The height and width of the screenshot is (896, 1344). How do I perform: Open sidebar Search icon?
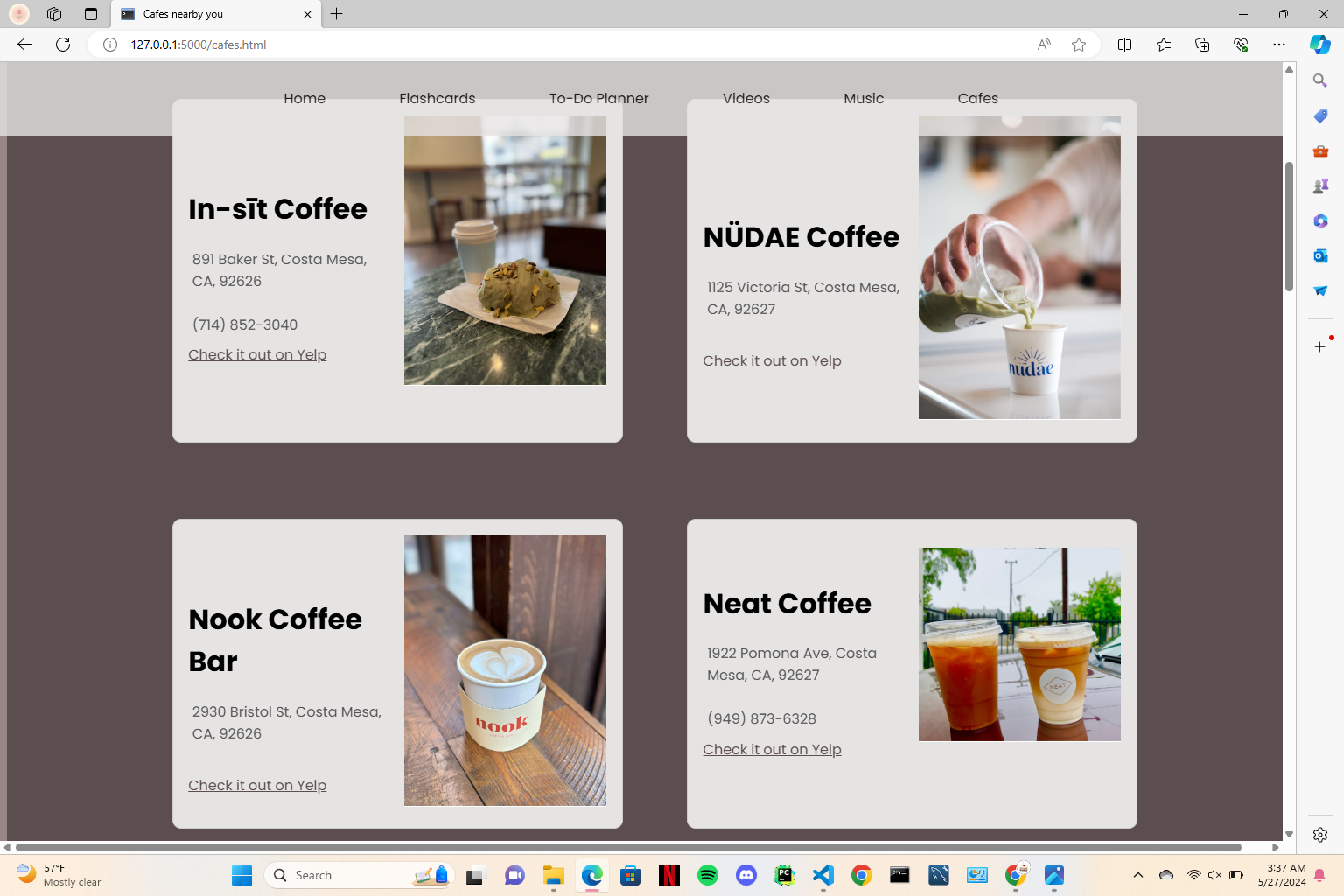pos(1320,80)
